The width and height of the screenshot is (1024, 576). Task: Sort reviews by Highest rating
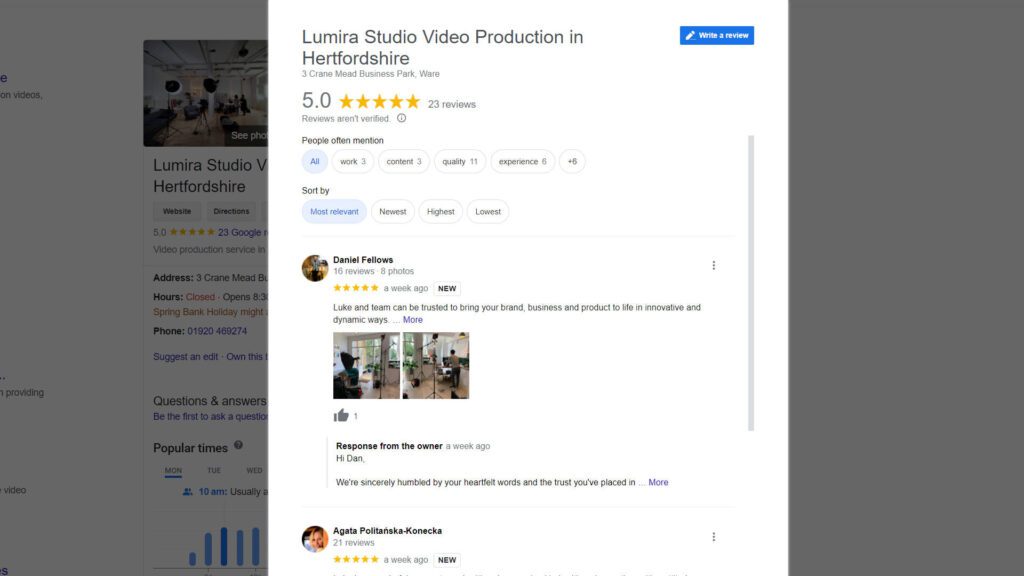[x=440, y=212]
